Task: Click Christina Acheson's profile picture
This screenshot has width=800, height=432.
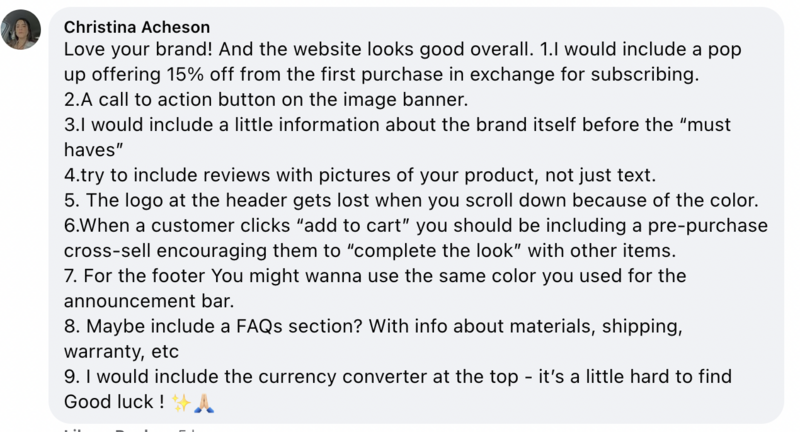Action: [x=24, y=30]
